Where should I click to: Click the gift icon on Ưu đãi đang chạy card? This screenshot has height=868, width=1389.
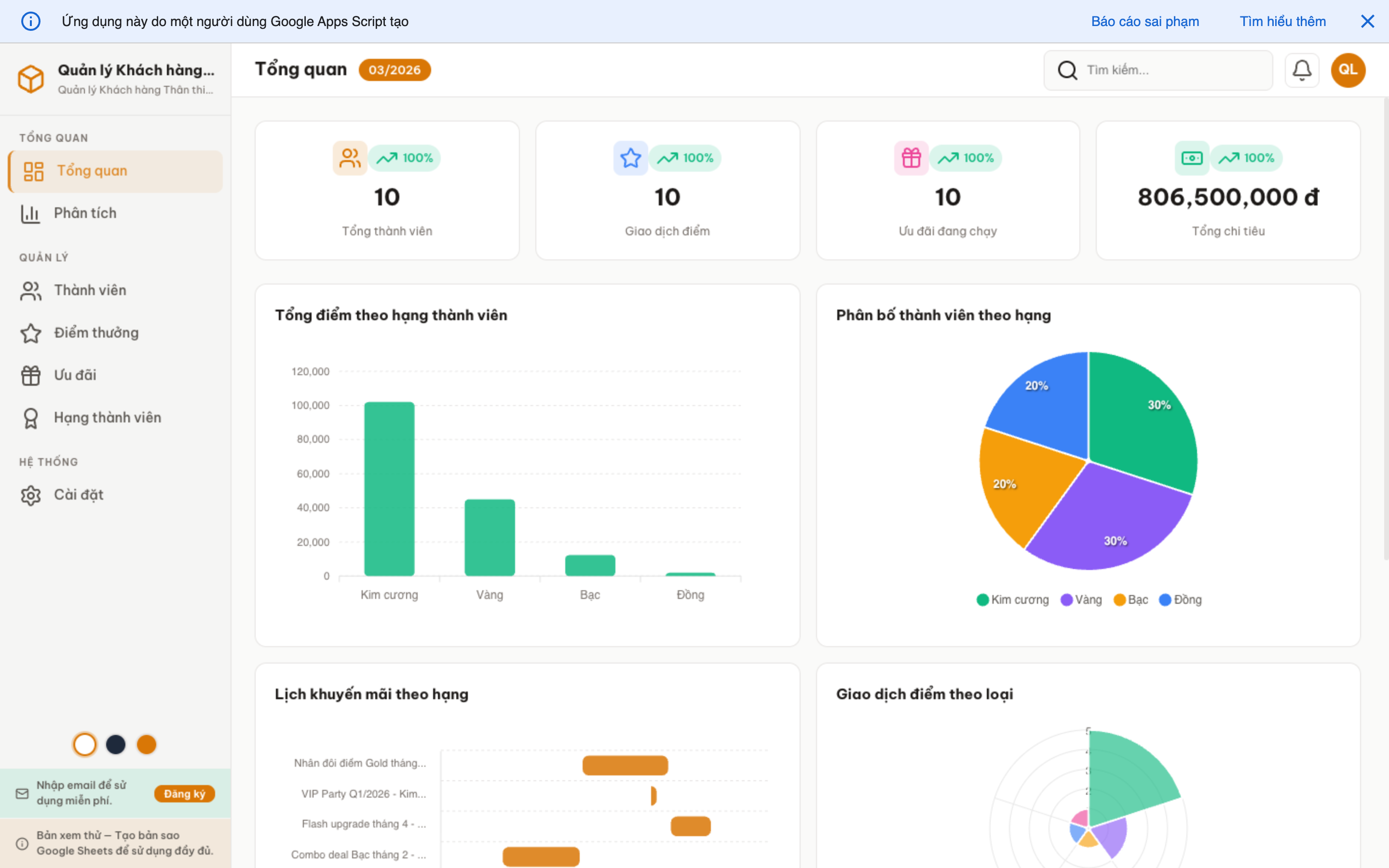click(911, 158)
